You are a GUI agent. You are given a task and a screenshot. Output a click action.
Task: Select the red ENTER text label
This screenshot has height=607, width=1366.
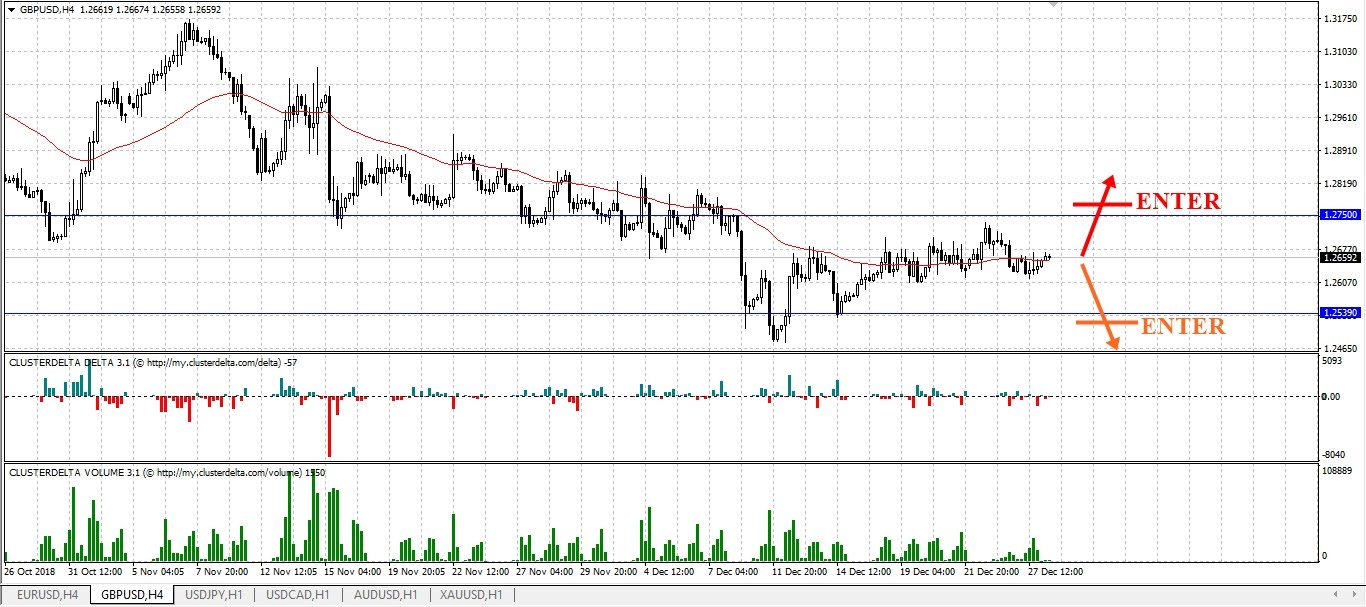pos(1178,201)
